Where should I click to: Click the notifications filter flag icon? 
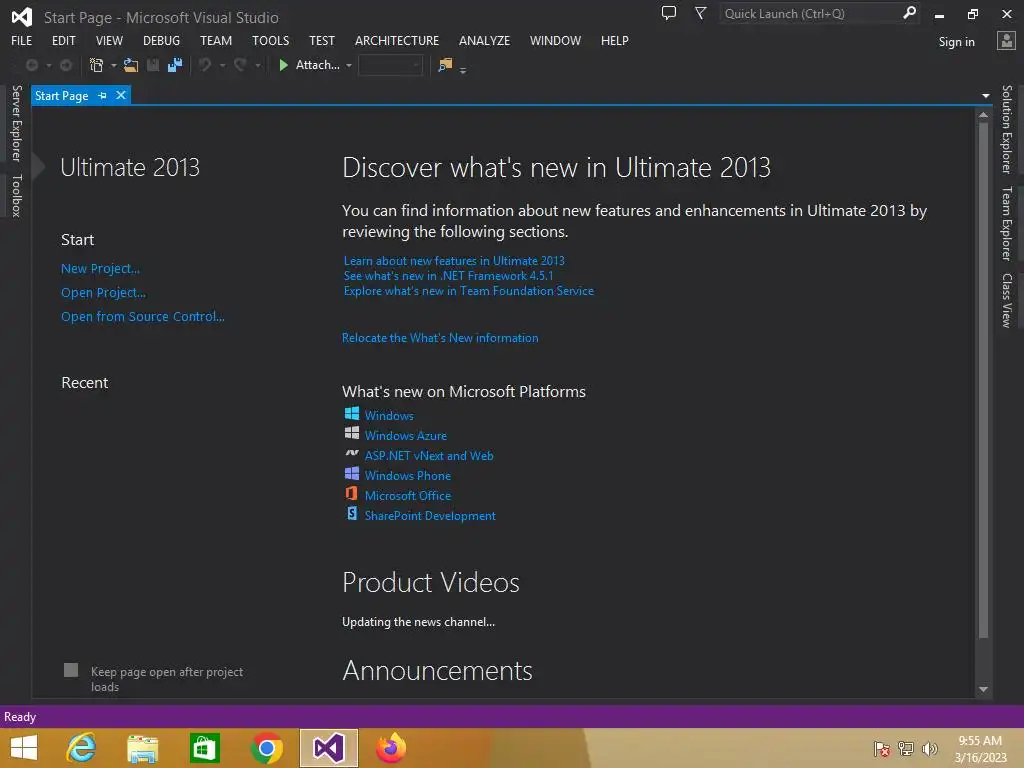700,13
